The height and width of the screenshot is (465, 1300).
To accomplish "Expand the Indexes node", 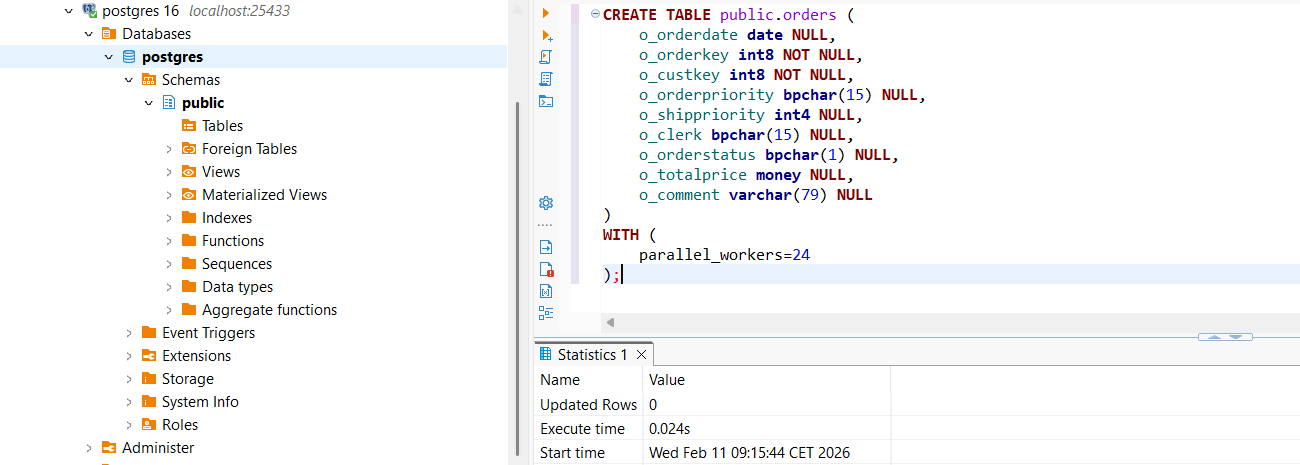I will pos(169,218).
